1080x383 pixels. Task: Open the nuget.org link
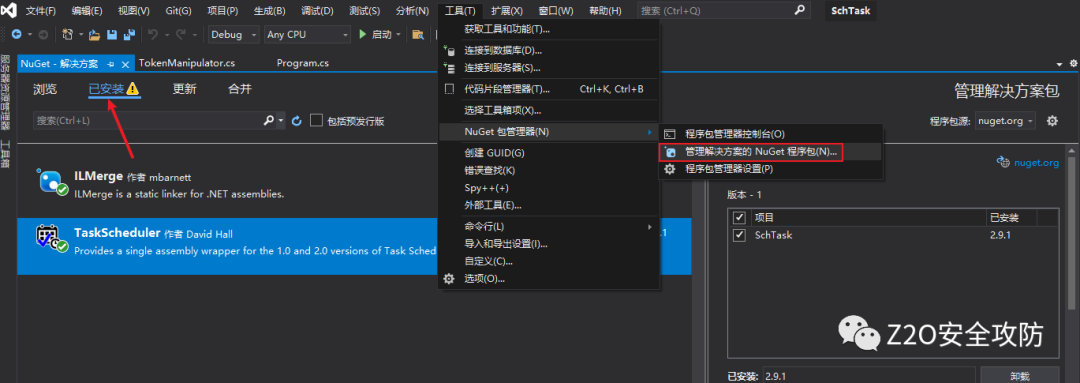coord(1037,163)
